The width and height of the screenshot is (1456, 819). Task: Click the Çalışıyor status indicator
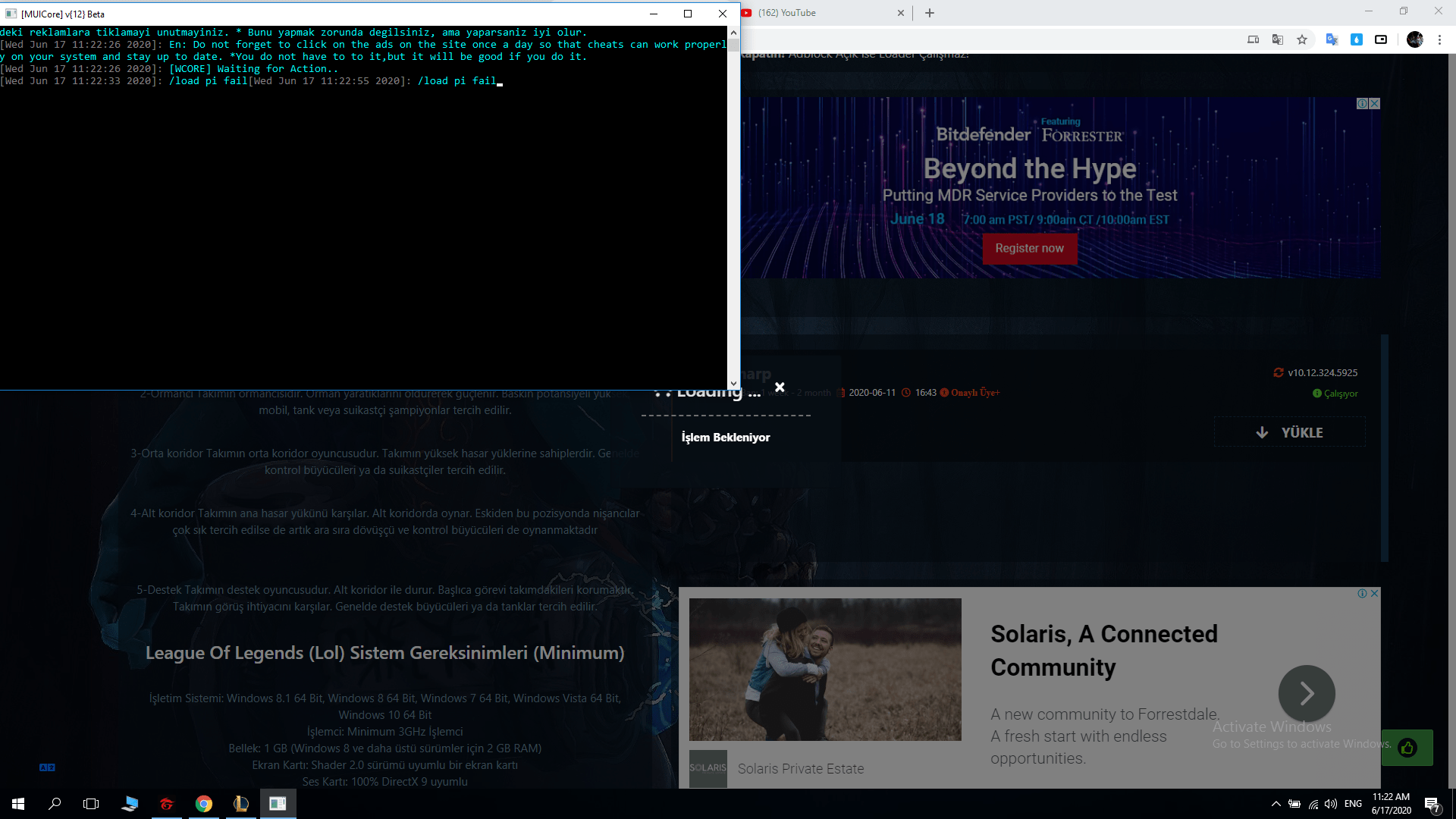click(x=1335, y=394)
